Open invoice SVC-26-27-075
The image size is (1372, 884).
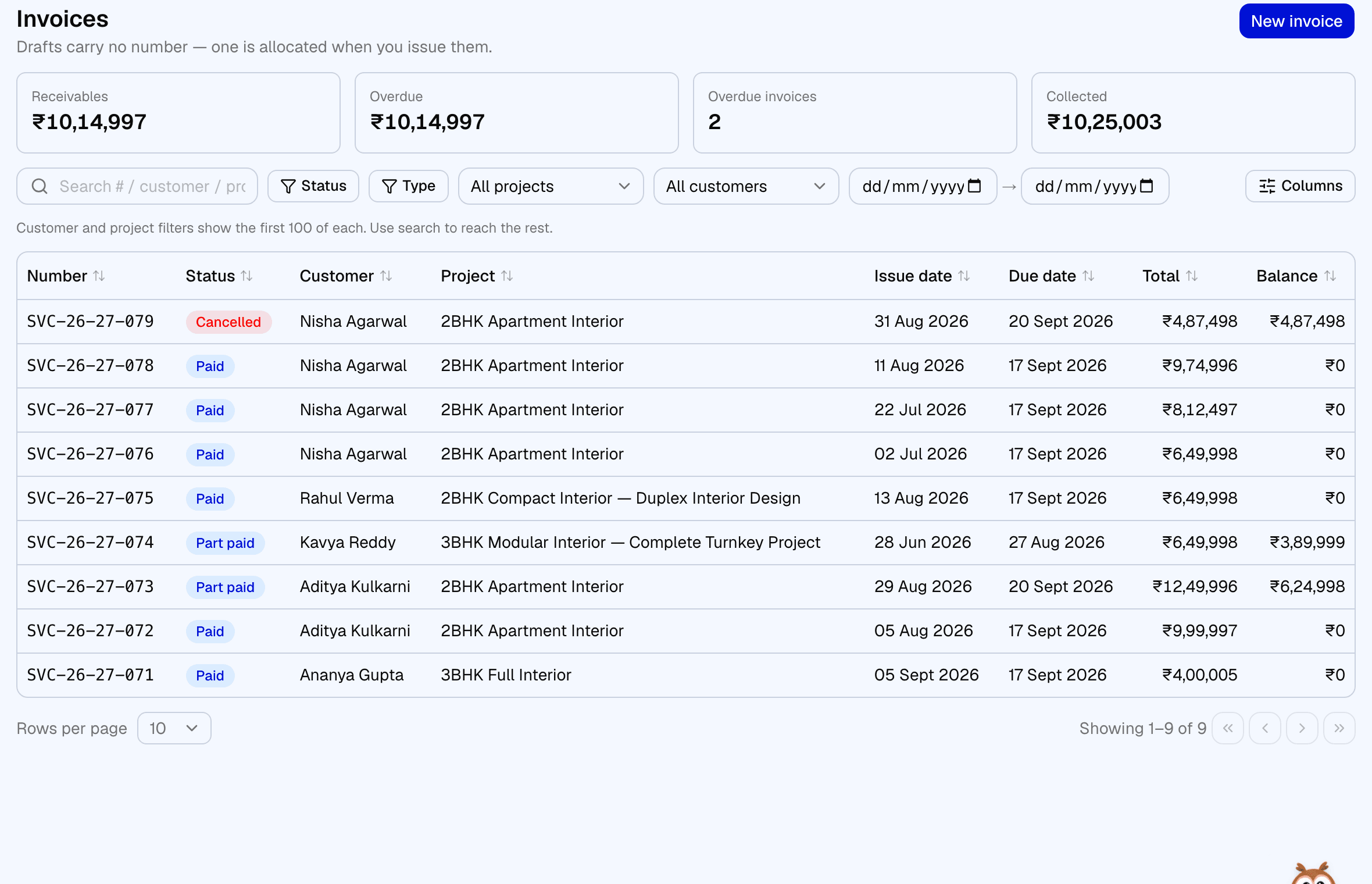tap(90, 498)
